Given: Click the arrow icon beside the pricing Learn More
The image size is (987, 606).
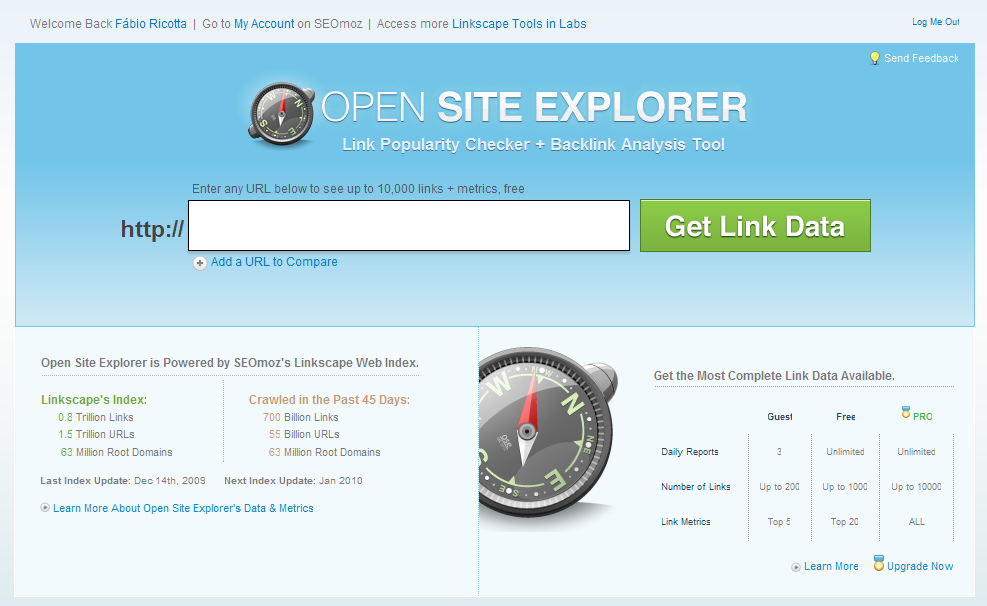Looking at the screenshot, I should point(796,567).
